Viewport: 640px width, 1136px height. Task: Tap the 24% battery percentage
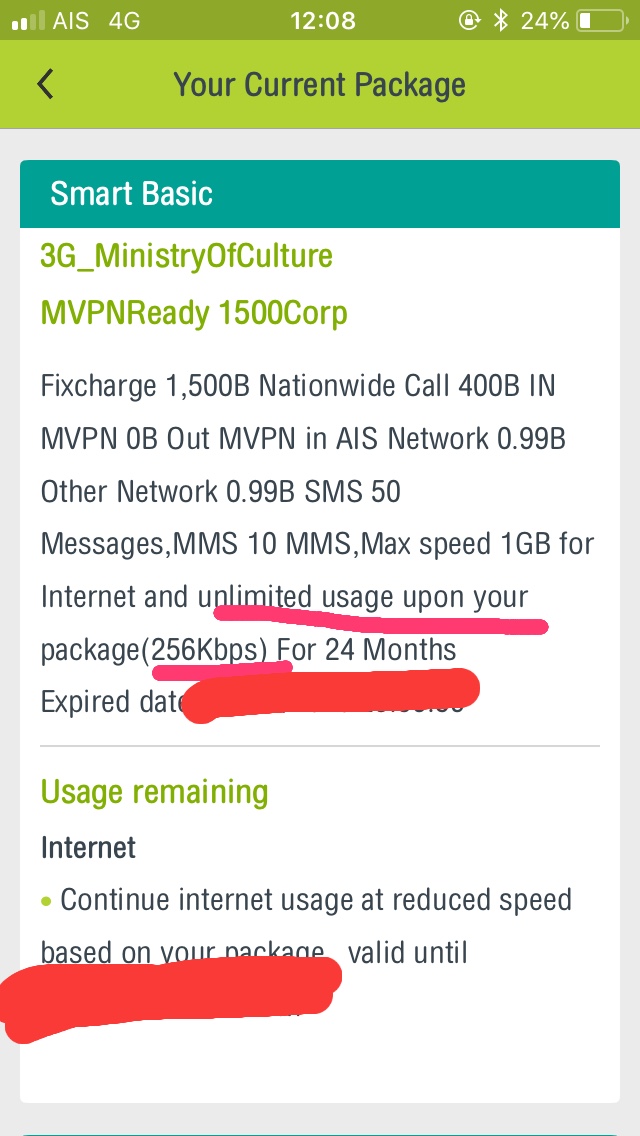click(x=544, y=20)
